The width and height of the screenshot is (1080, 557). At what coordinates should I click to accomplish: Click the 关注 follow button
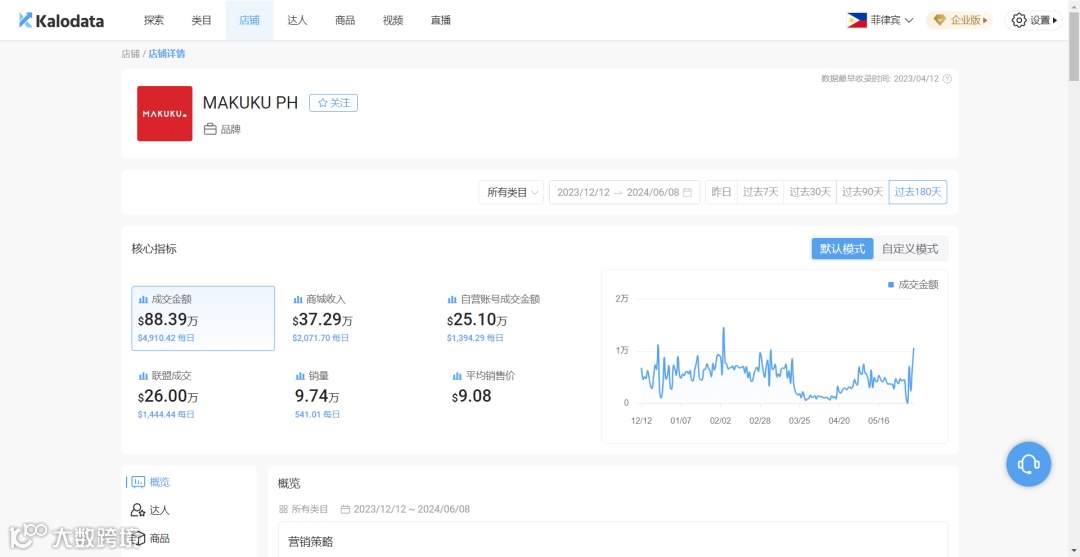pos(333,103)
